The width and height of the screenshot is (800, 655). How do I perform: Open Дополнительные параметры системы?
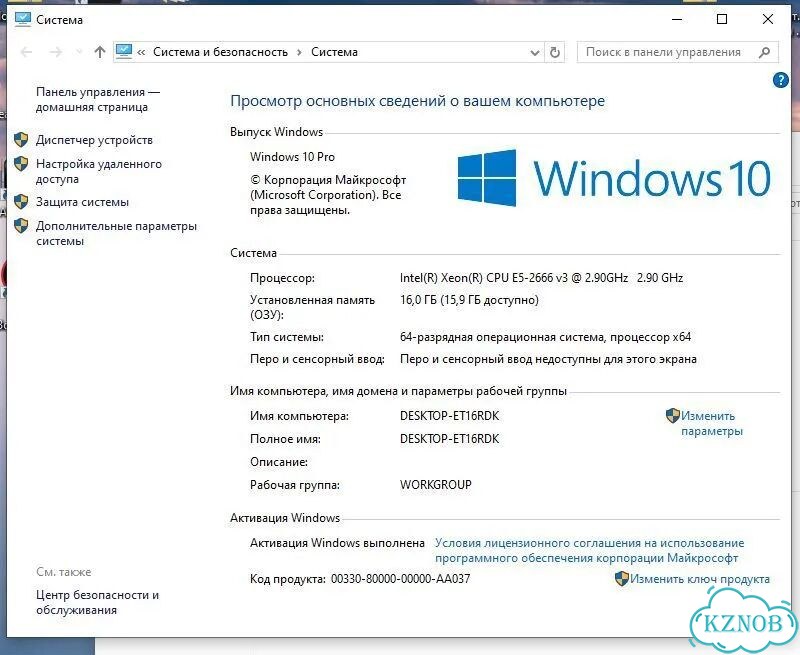point(116,233)
